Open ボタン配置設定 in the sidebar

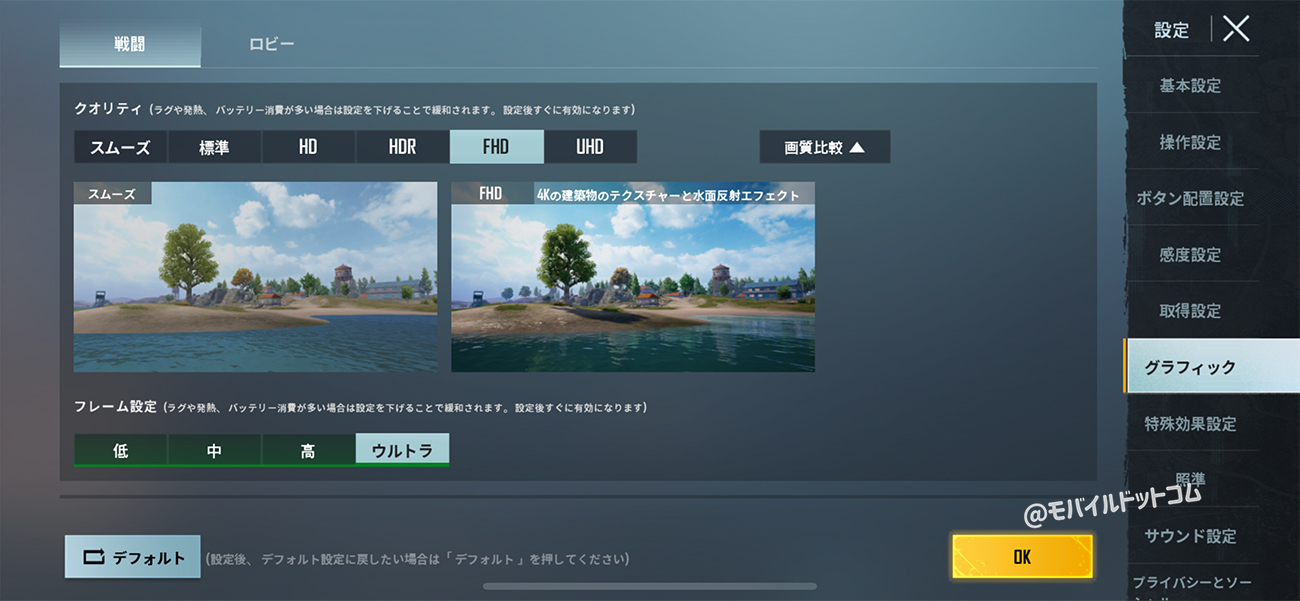tap(1190, 198)
